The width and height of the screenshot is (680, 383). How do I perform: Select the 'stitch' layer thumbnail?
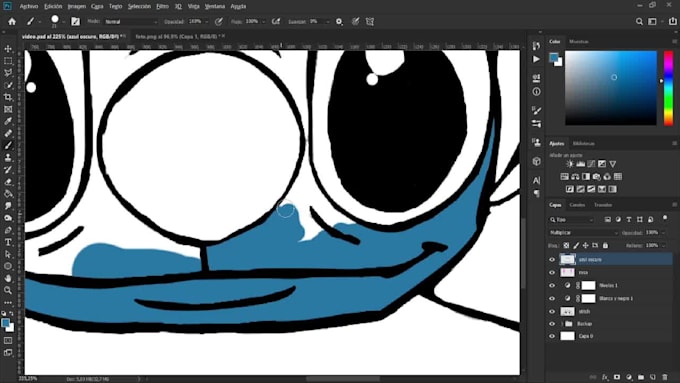[x=567, y=311]
